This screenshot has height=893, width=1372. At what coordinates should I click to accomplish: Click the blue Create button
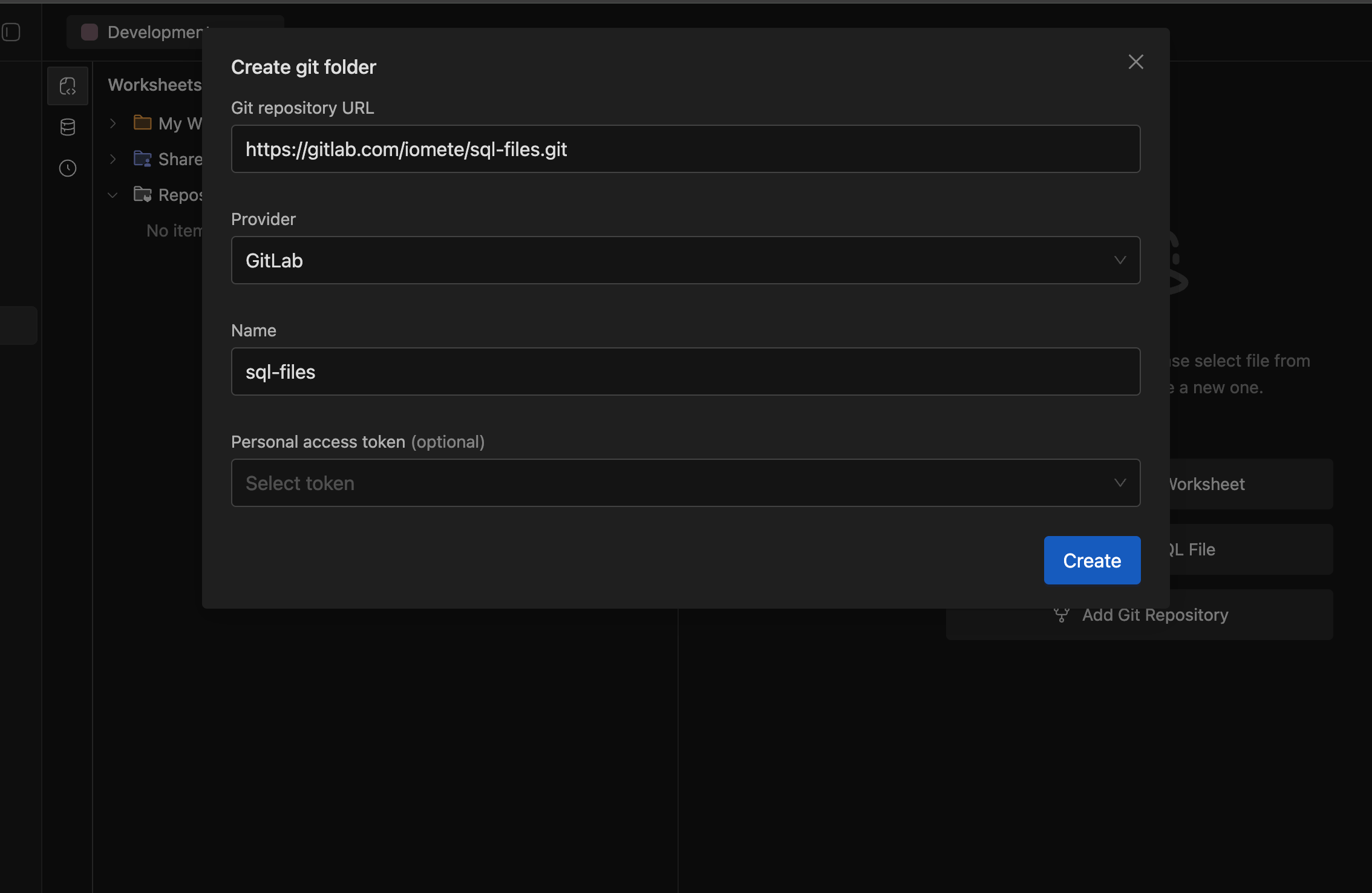1092,560
